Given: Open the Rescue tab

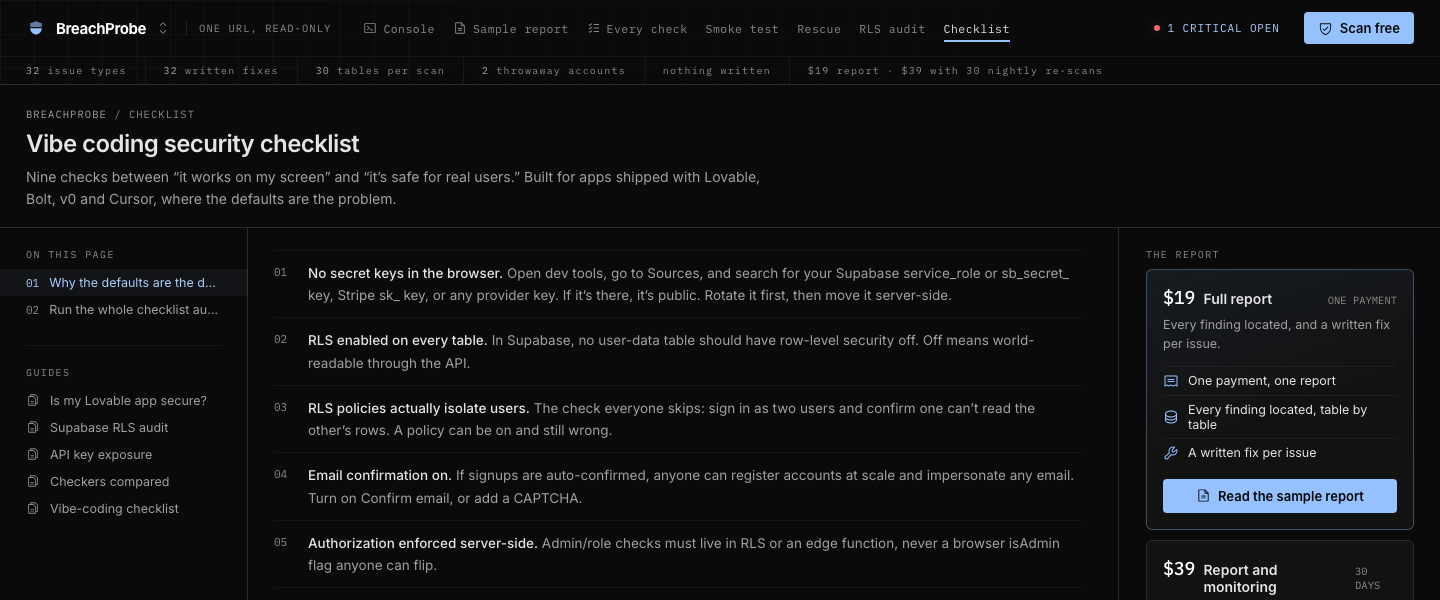Looking at the screenshot, I should click(819, 29).
